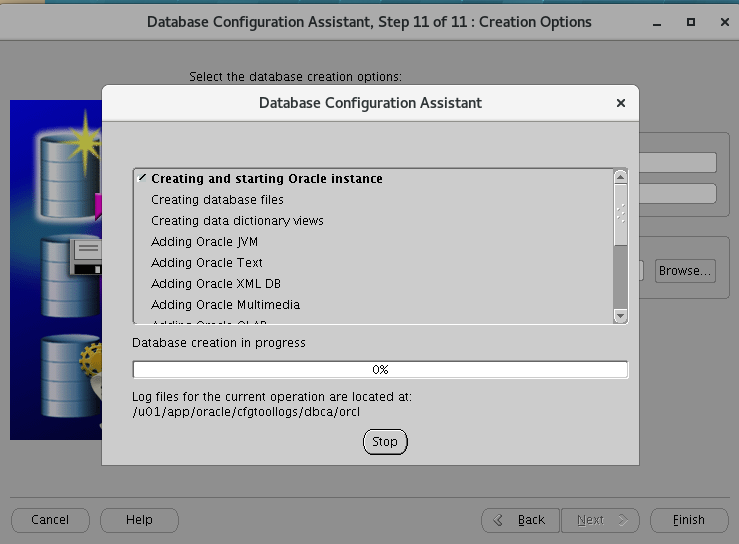Close the Database Configuration Assistant progress dialog
Screen dimensions: 739x544
[620, 103]
